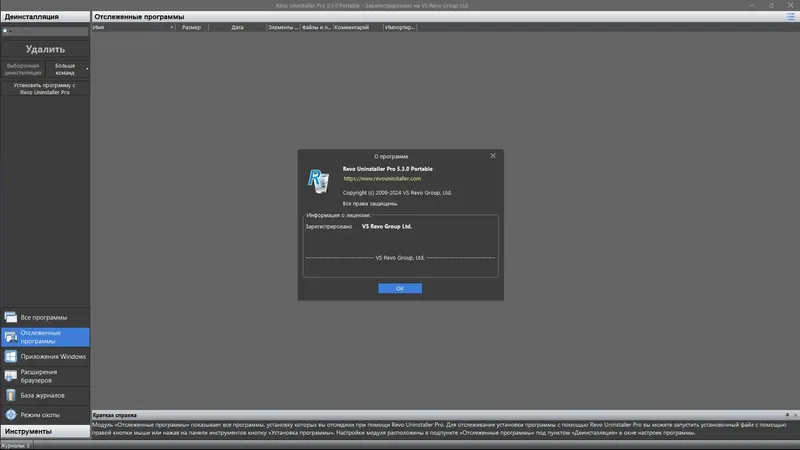
Task: Click the Приложения Windows icon
Action: [11, 357]
